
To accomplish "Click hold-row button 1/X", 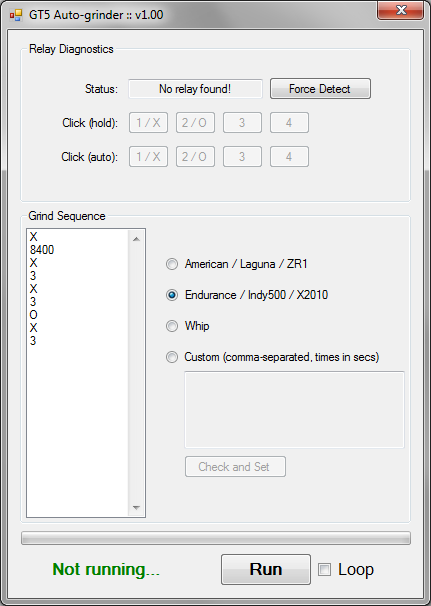I will (x=148, y=123).
